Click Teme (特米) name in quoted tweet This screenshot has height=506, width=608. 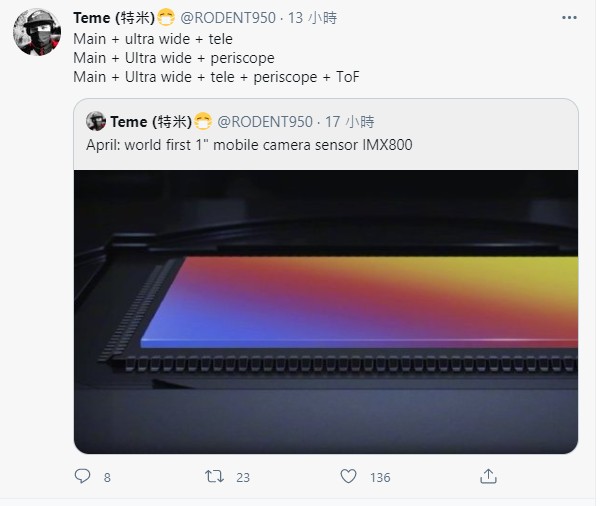point(151,122)
